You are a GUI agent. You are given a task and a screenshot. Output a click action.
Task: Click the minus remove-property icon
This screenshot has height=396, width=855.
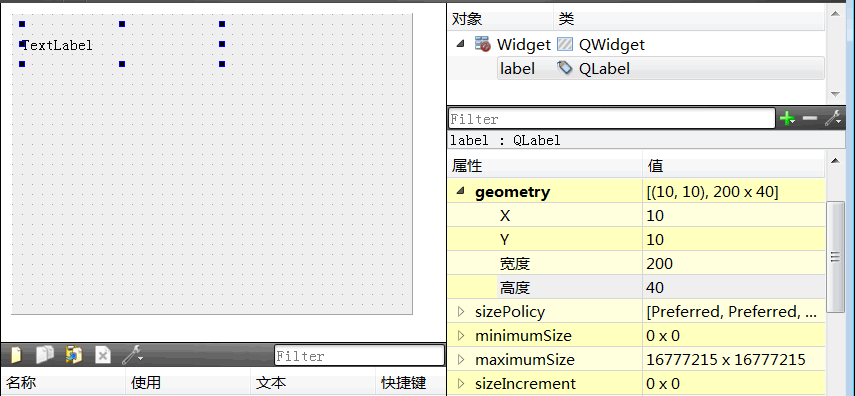click(x=810, y=118)
